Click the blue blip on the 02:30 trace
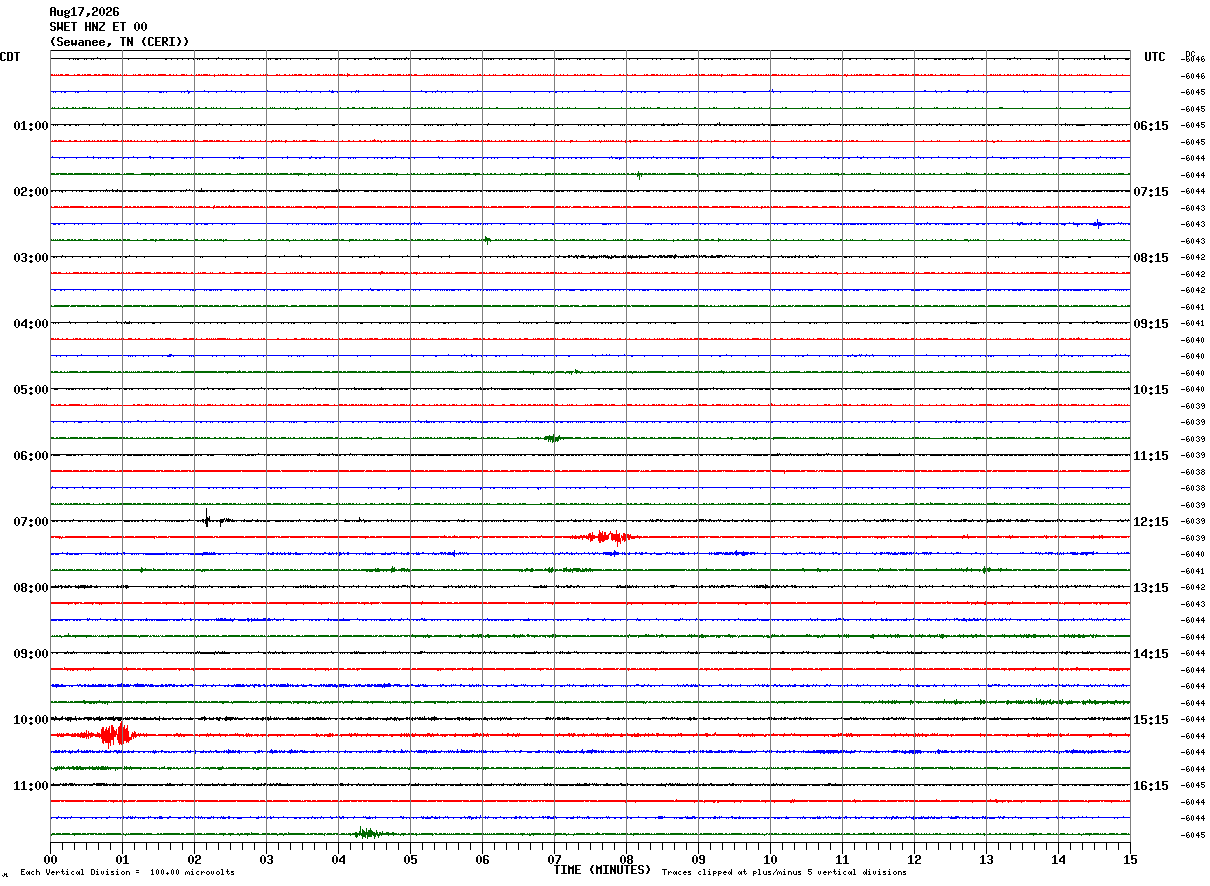 click(x=1097, y=224)
